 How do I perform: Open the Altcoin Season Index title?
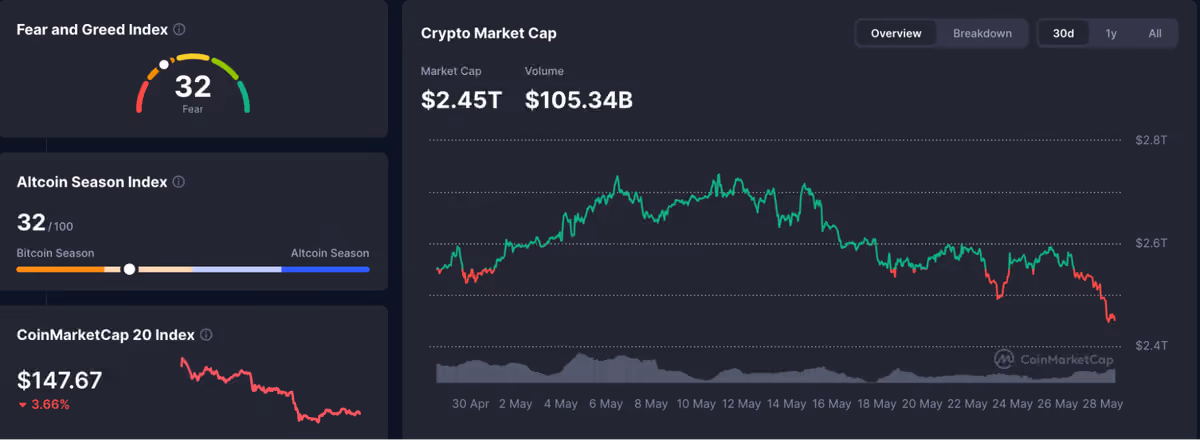pos(92,182)
